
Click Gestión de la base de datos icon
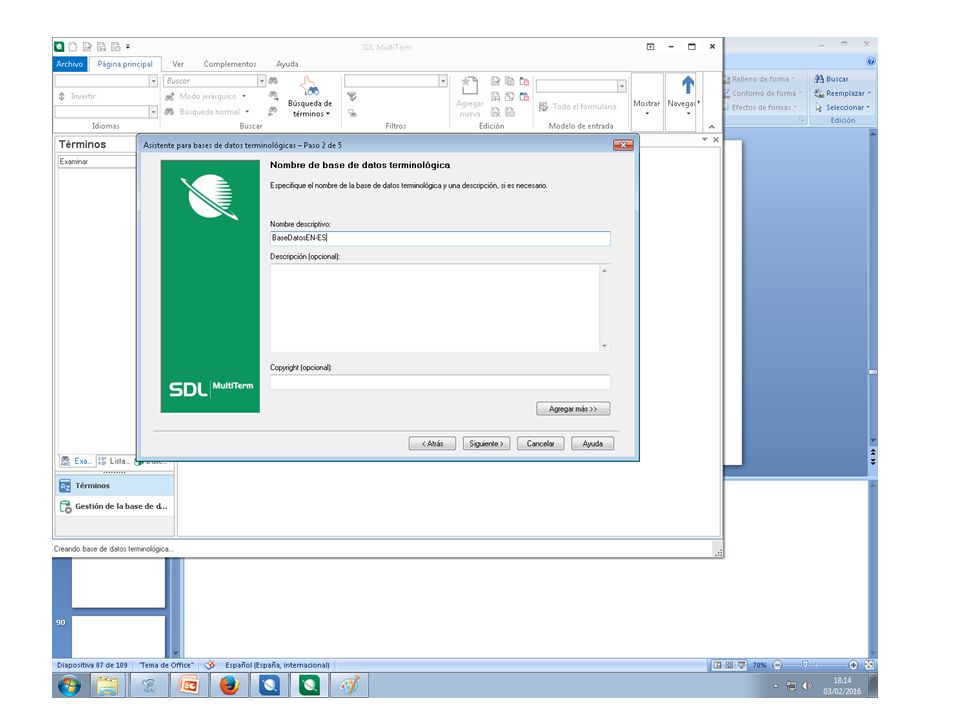pyautogui.click(x=66, y=506)
